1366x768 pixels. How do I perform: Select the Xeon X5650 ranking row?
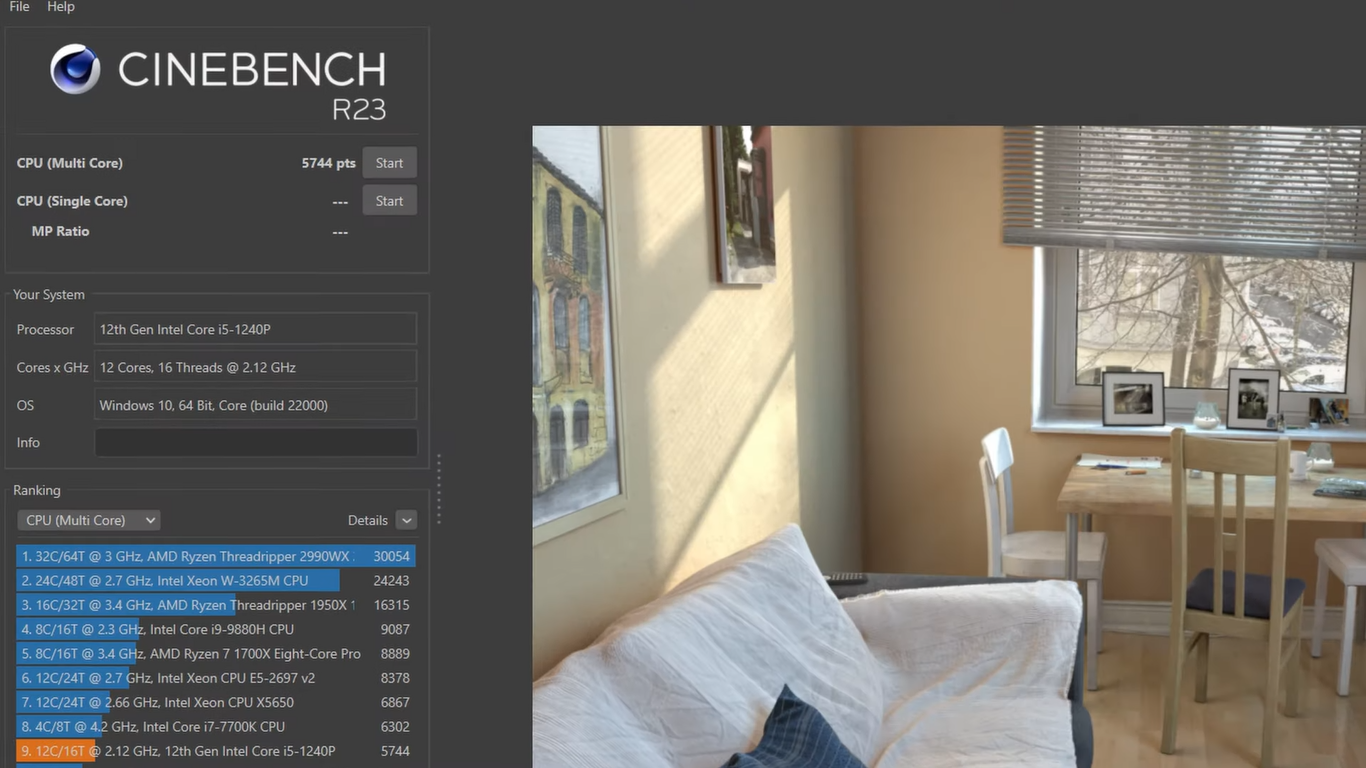point(215,702)
